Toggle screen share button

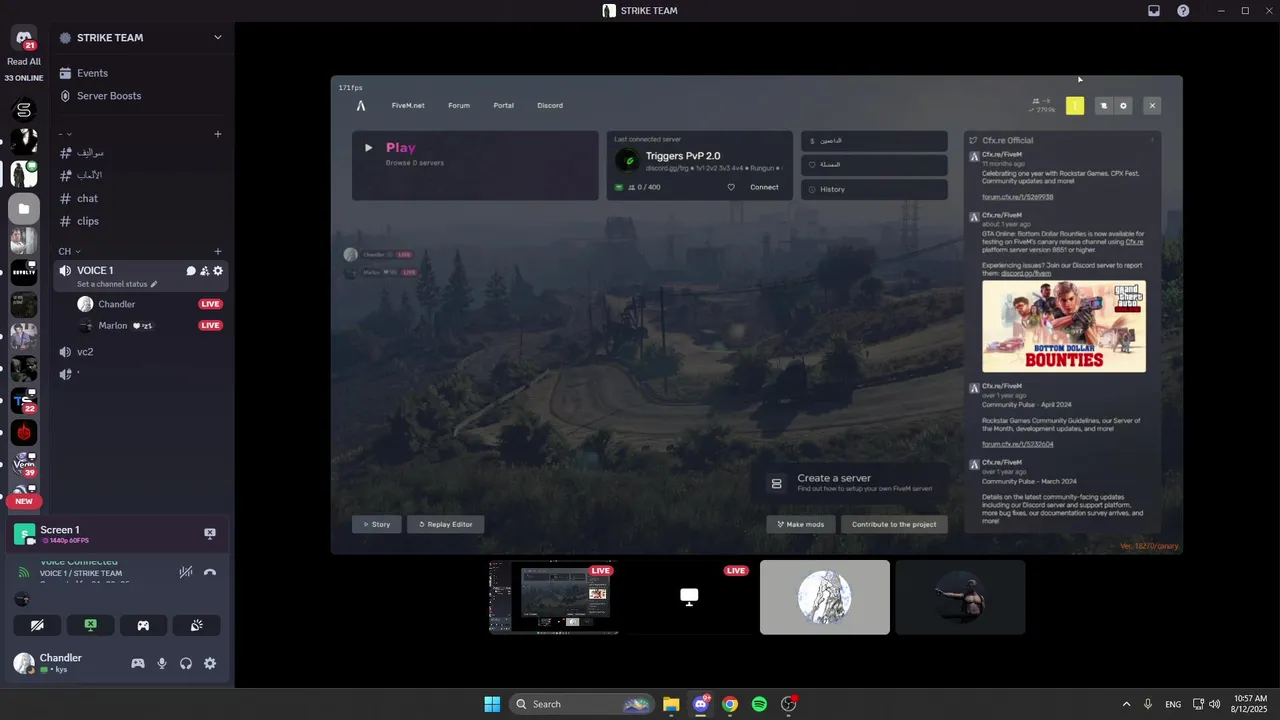(90, 625)
